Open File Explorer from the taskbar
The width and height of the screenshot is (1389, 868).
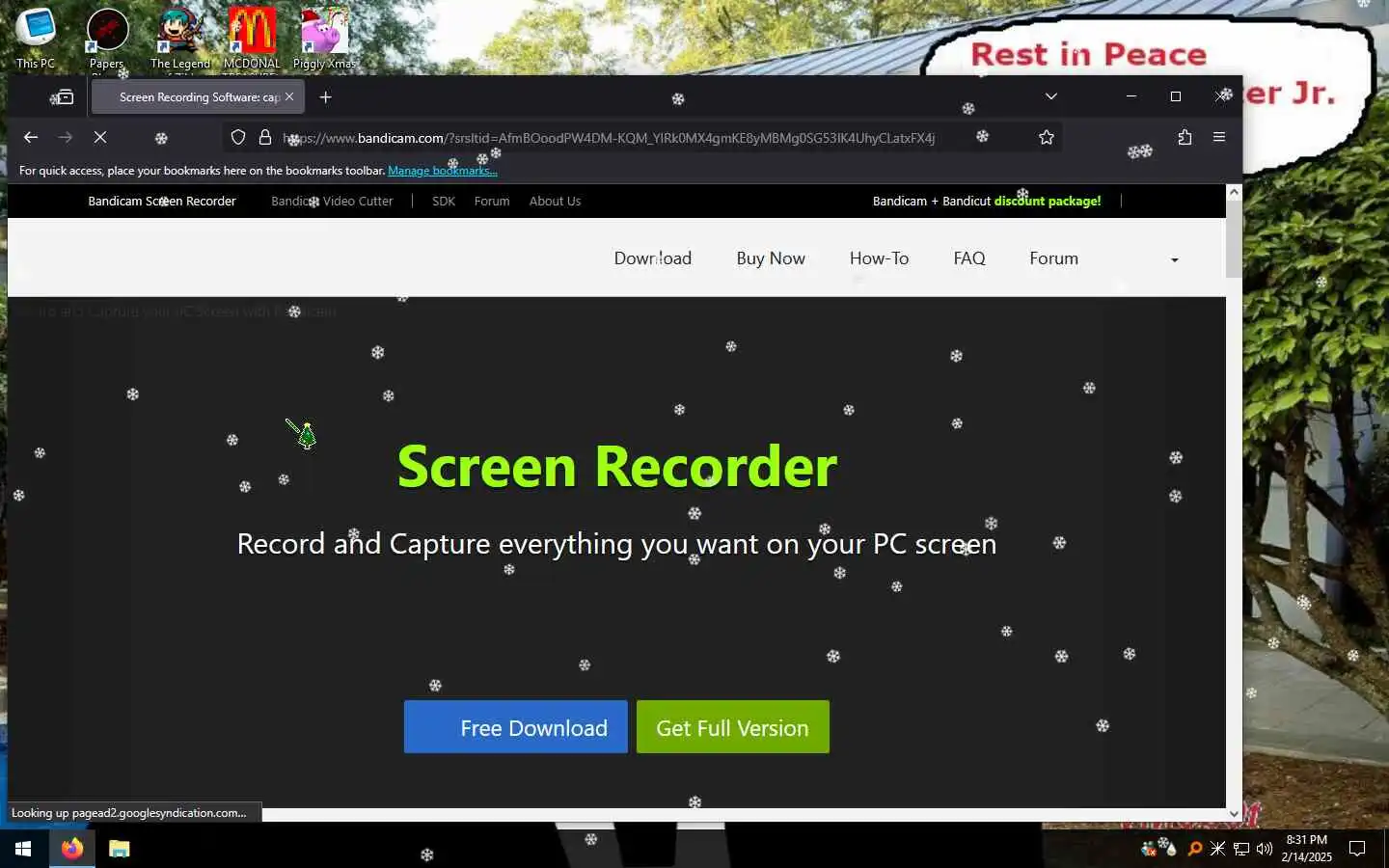click(x=119, y=849)
